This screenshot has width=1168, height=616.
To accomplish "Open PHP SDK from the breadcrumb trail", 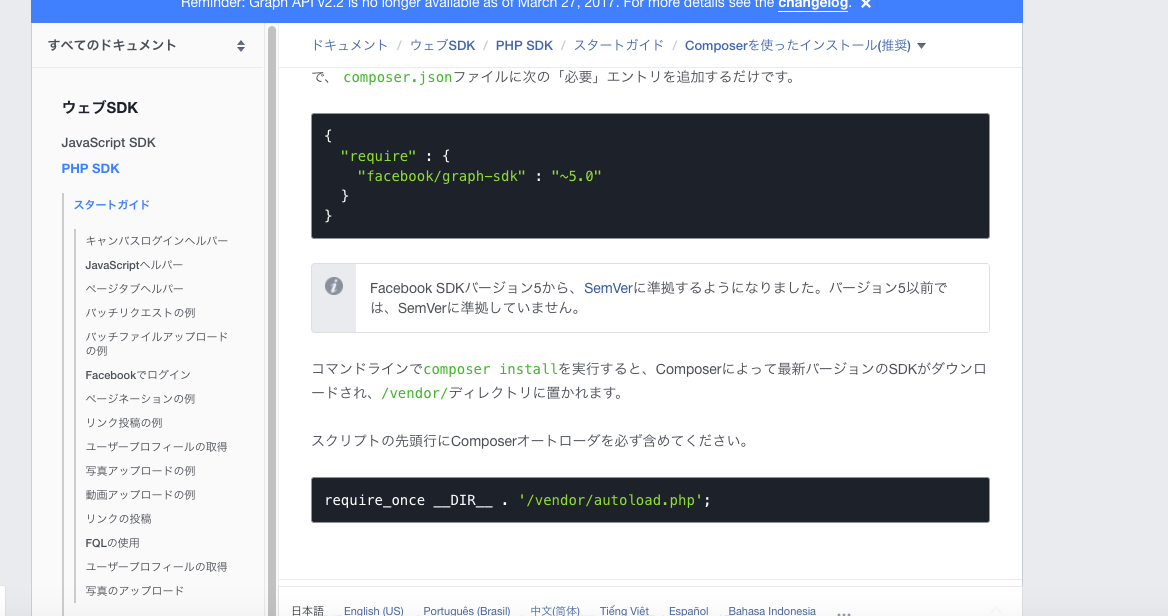I will 524,45.
